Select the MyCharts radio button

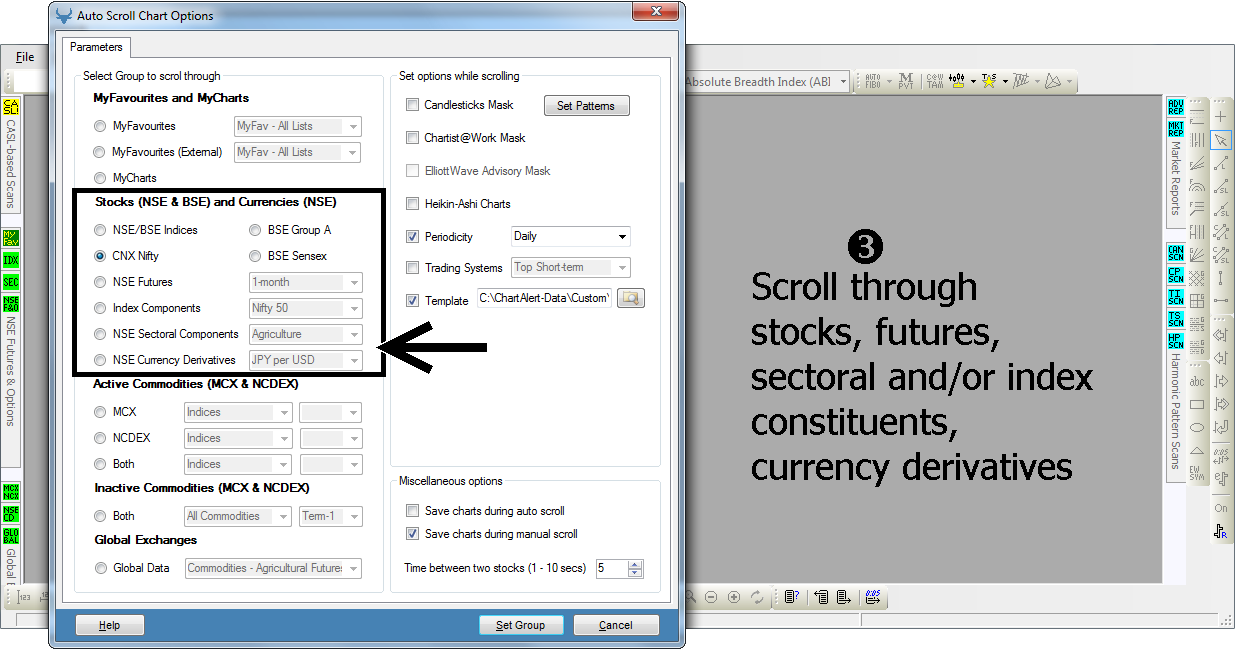(100, 178)
